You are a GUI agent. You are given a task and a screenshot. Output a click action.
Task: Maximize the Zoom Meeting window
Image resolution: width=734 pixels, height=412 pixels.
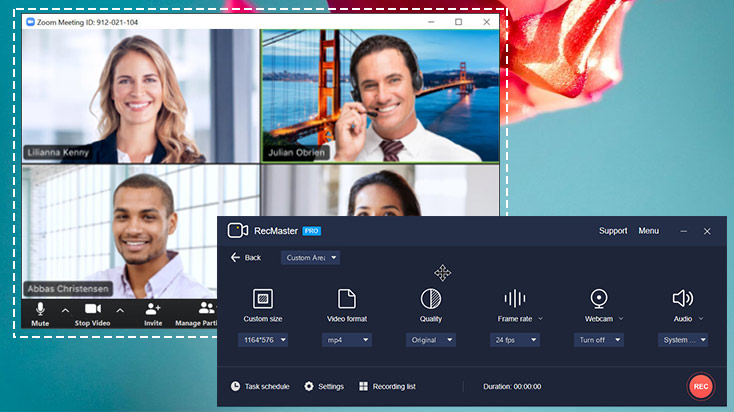point(458,22)
